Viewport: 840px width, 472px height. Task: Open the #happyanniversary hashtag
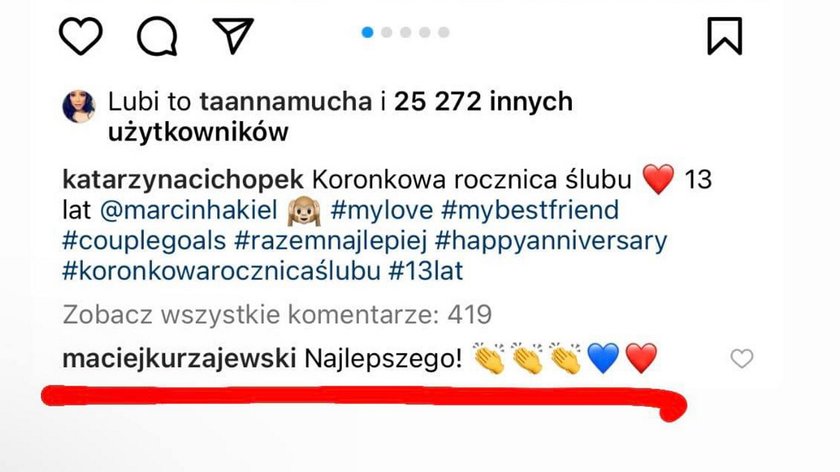(x=551, y=242)
